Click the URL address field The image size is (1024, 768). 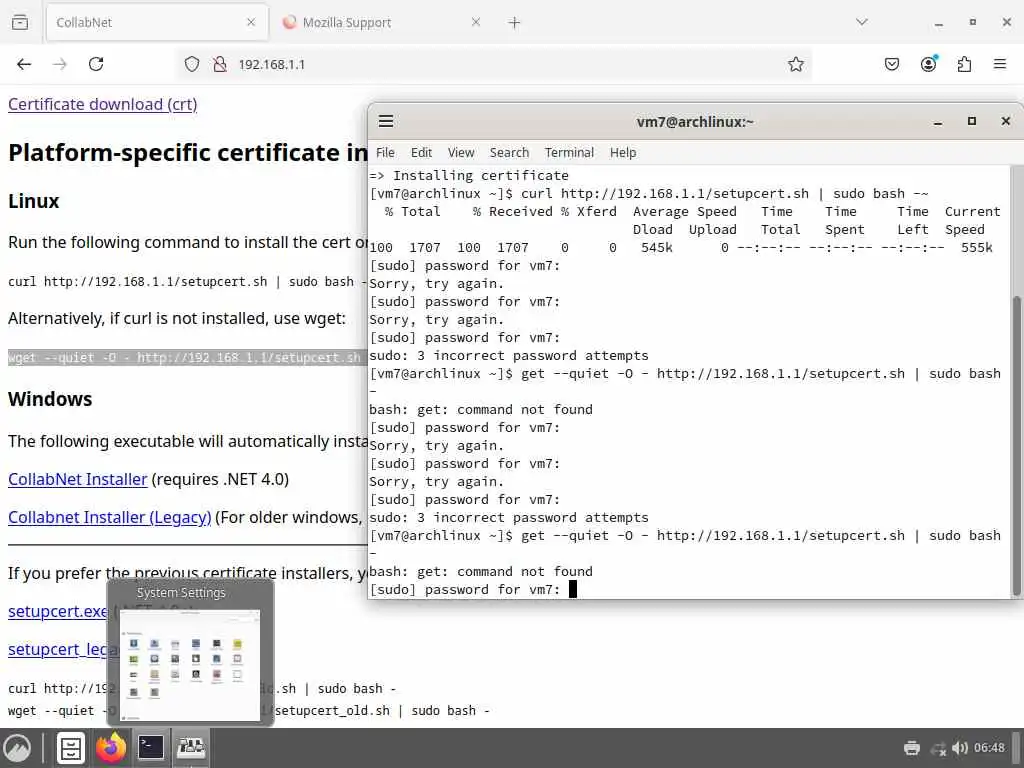(496, 64)
